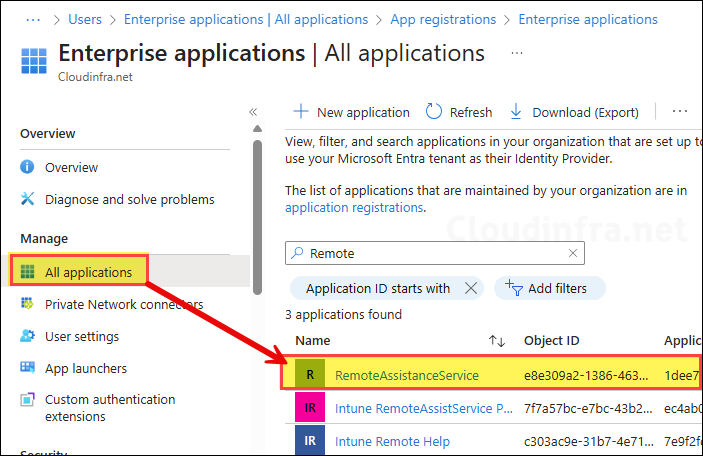Screen dimensions: 703x456
Task: Open the toolbar overflow ellipsis menu
Action: pos(680,112)
